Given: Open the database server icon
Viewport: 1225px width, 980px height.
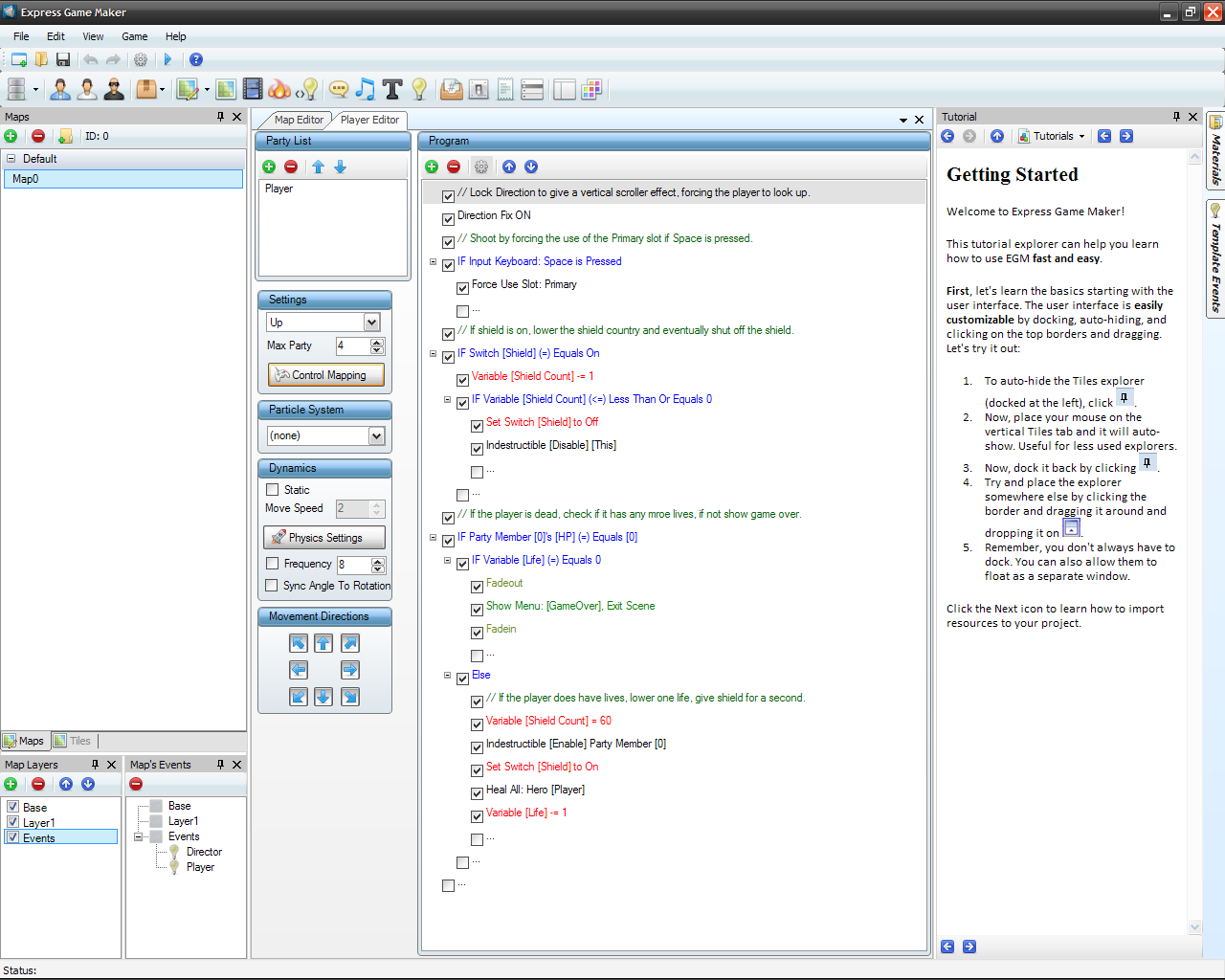Looking at the screenshot, I should pos(16,89).
